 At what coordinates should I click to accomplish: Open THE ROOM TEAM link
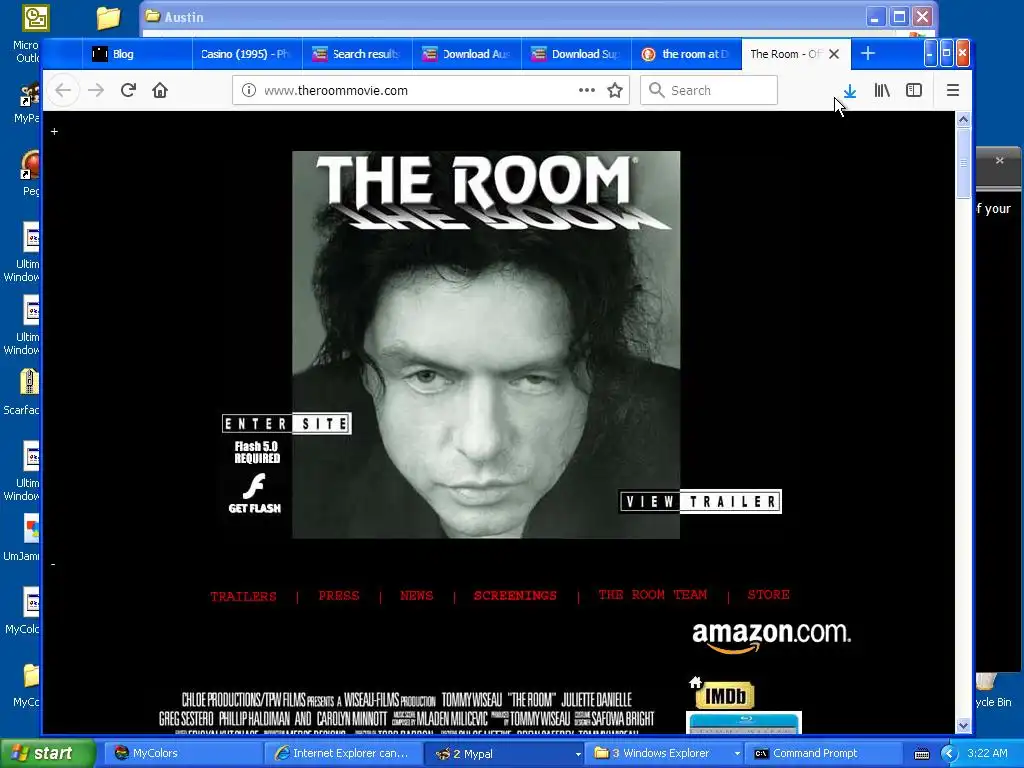pyautogui.click(x=652, y=595)
